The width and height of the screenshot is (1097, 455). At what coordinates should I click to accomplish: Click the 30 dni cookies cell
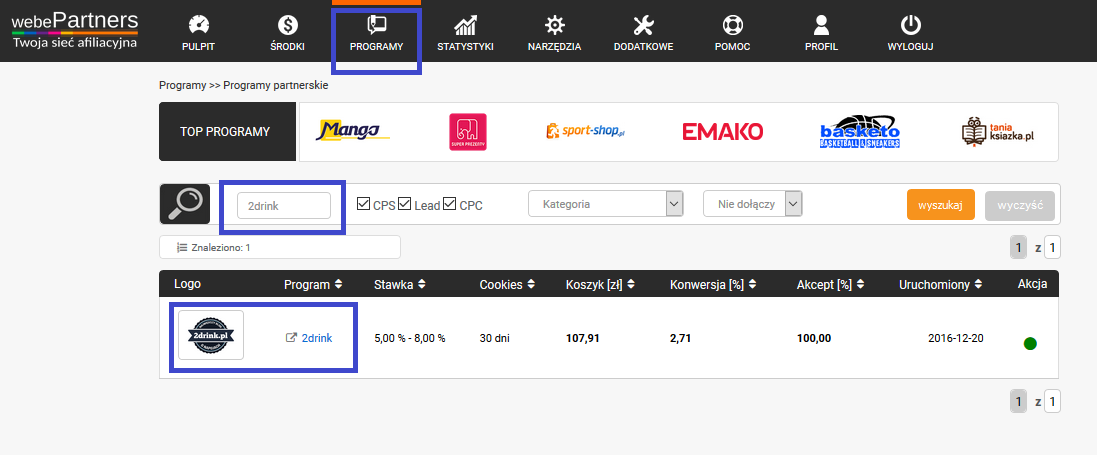495,338
